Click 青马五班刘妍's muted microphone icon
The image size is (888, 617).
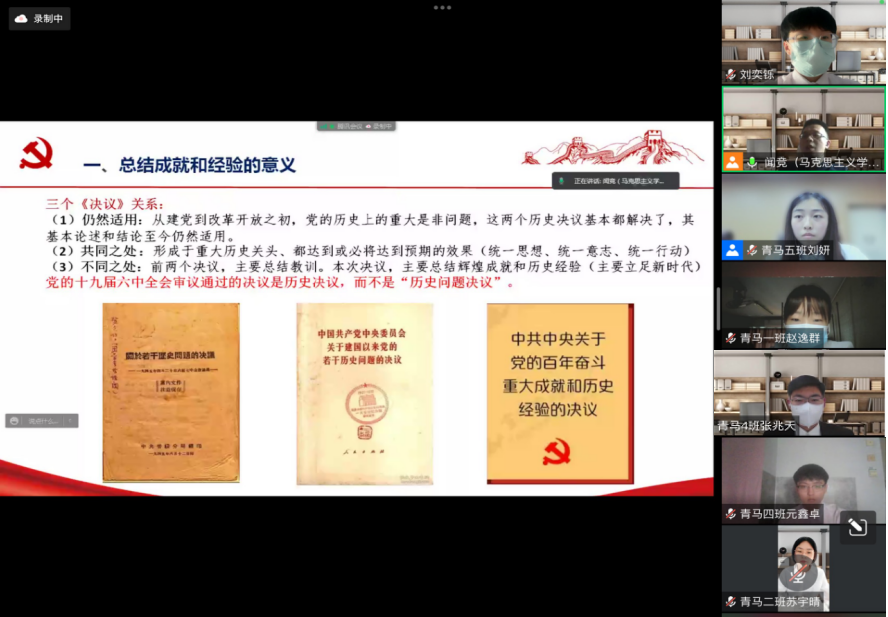click(751, 250)
